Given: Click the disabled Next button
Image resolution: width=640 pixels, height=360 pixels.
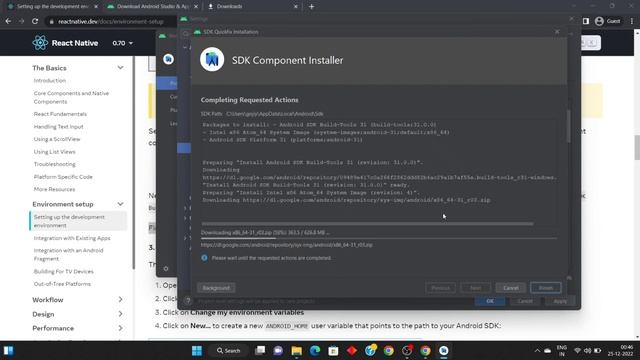Looking at the screenshot, I should click(x=476, y=288).
